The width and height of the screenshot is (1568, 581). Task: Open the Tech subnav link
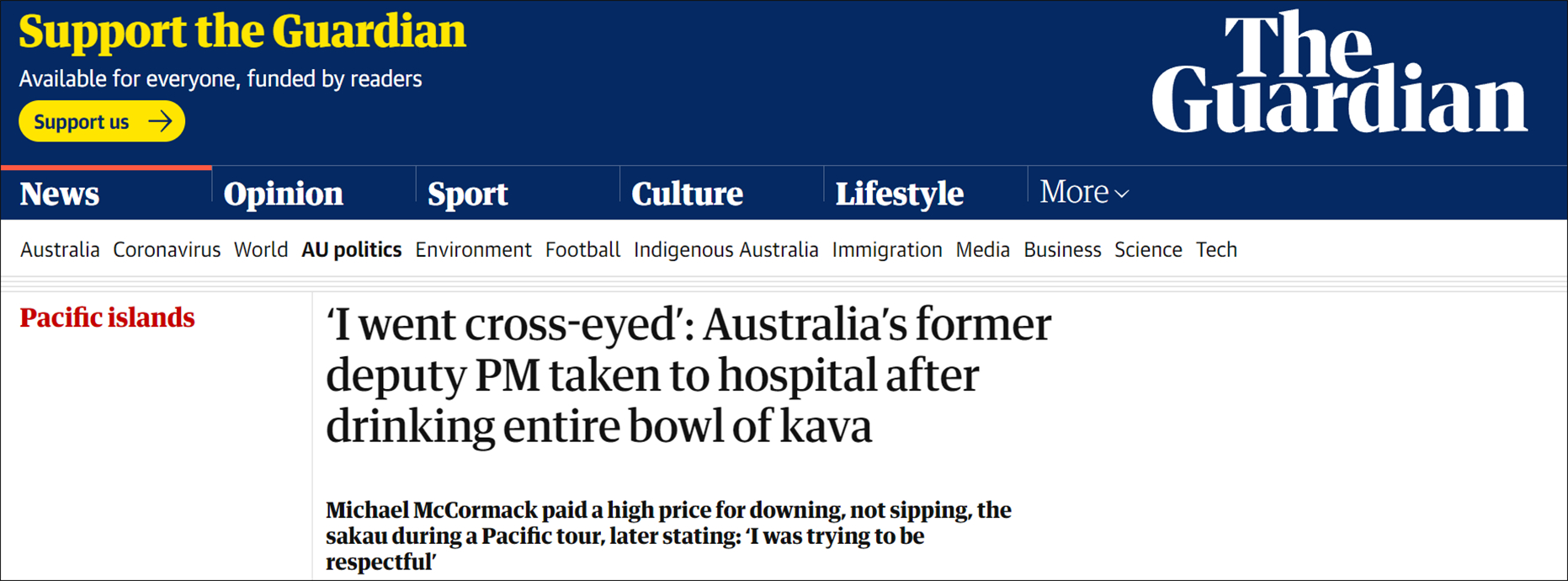coord(1216,250)
